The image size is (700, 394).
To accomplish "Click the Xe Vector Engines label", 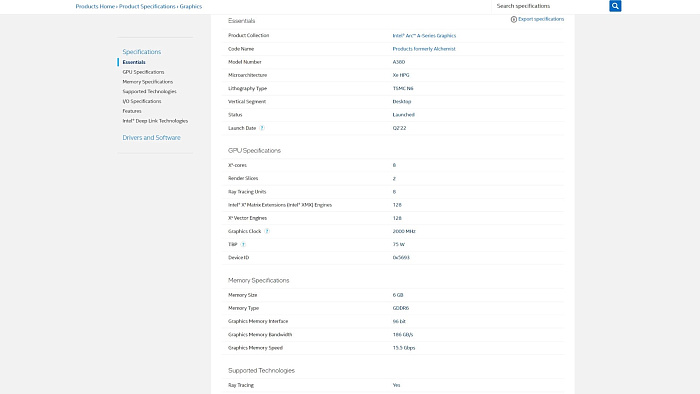I will 247,218.
